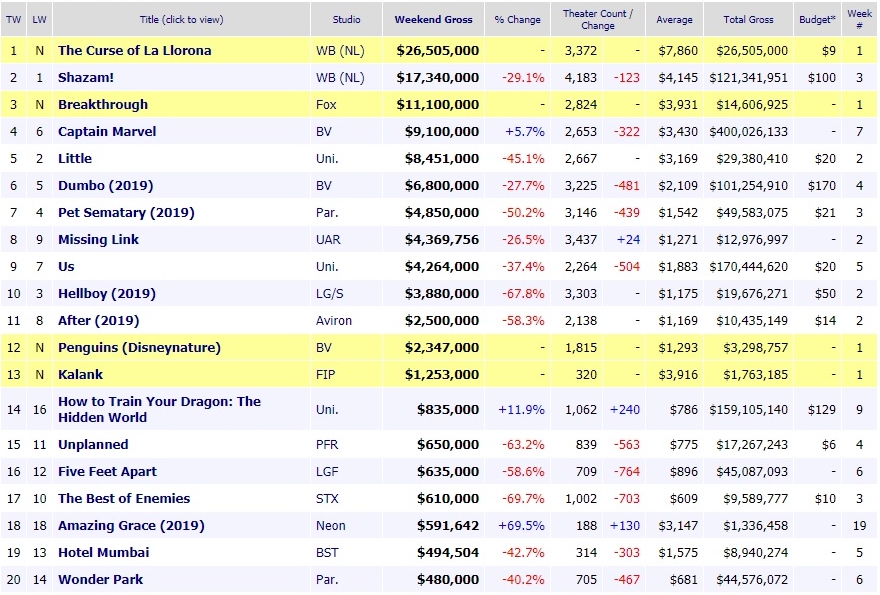Image resolution: width=880 pixels, height=595 pixels.
Task: Open Dumbo (2019) title link
Action: (106, 185)
